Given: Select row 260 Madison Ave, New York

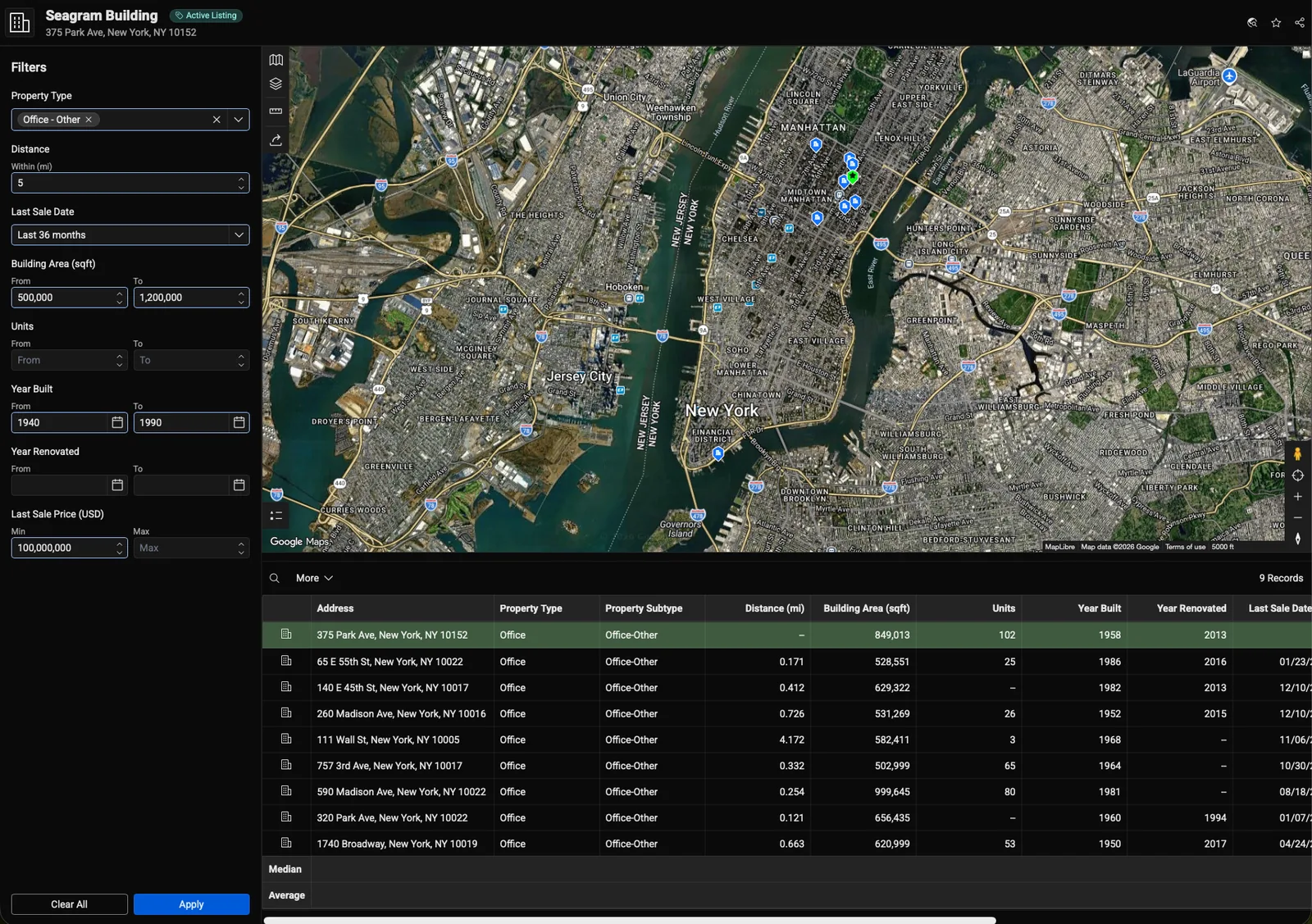Looking at the screenshot, I should (786, 713).
